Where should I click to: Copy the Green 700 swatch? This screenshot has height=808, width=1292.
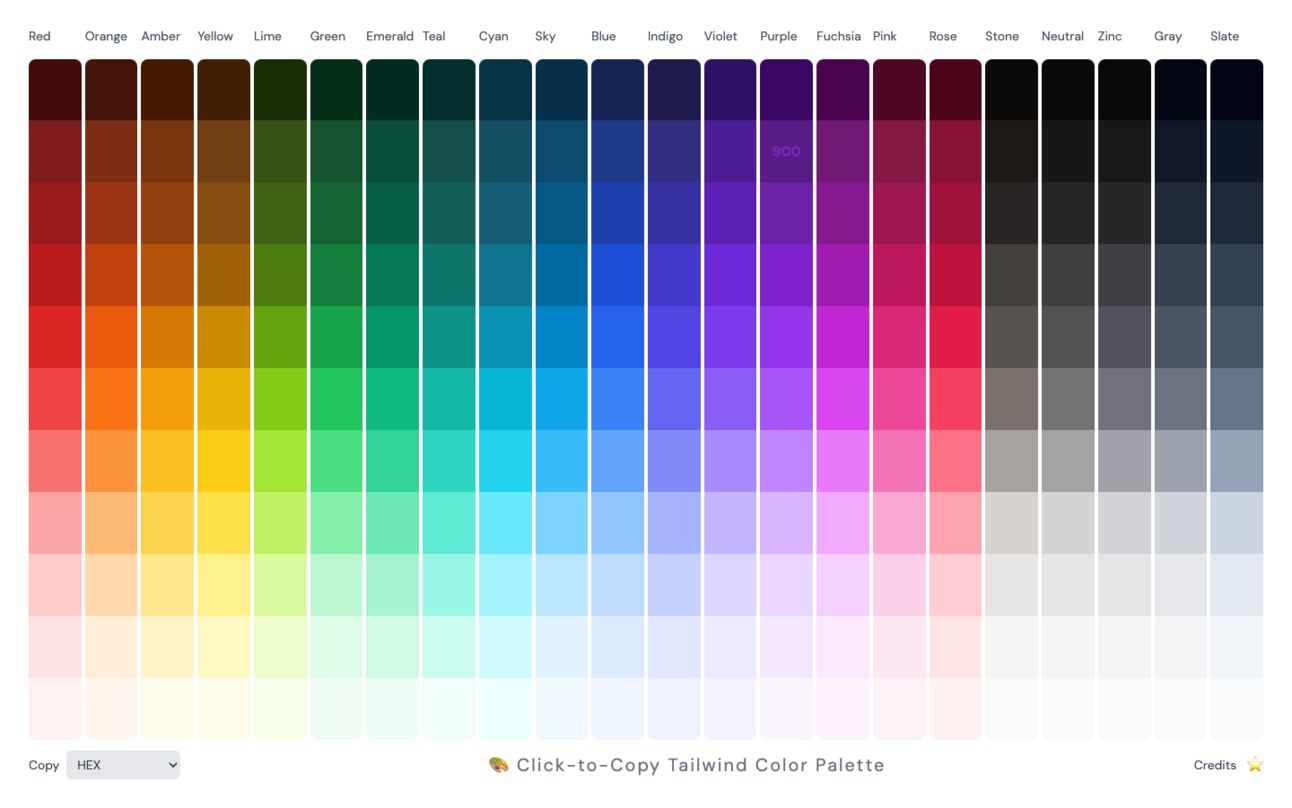pos(336,275)
